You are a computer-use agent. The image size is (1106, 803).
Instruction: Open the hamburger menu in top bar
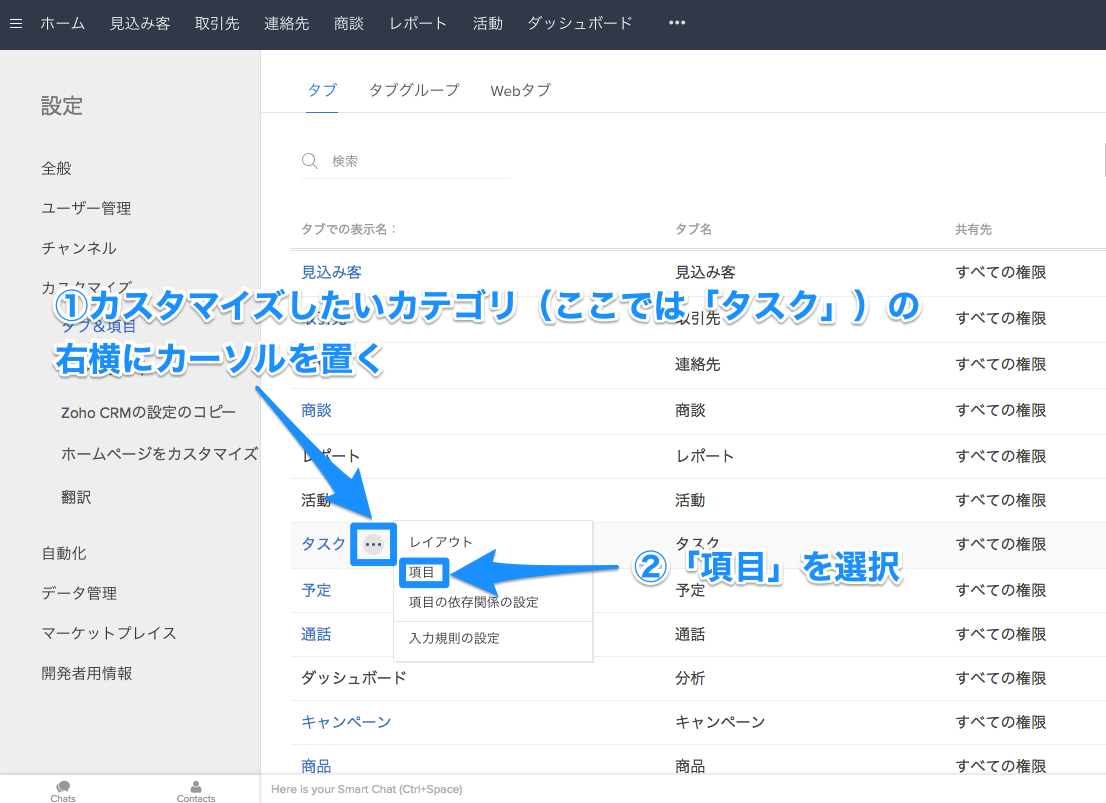pyautogui.click(x=16, y=23)
